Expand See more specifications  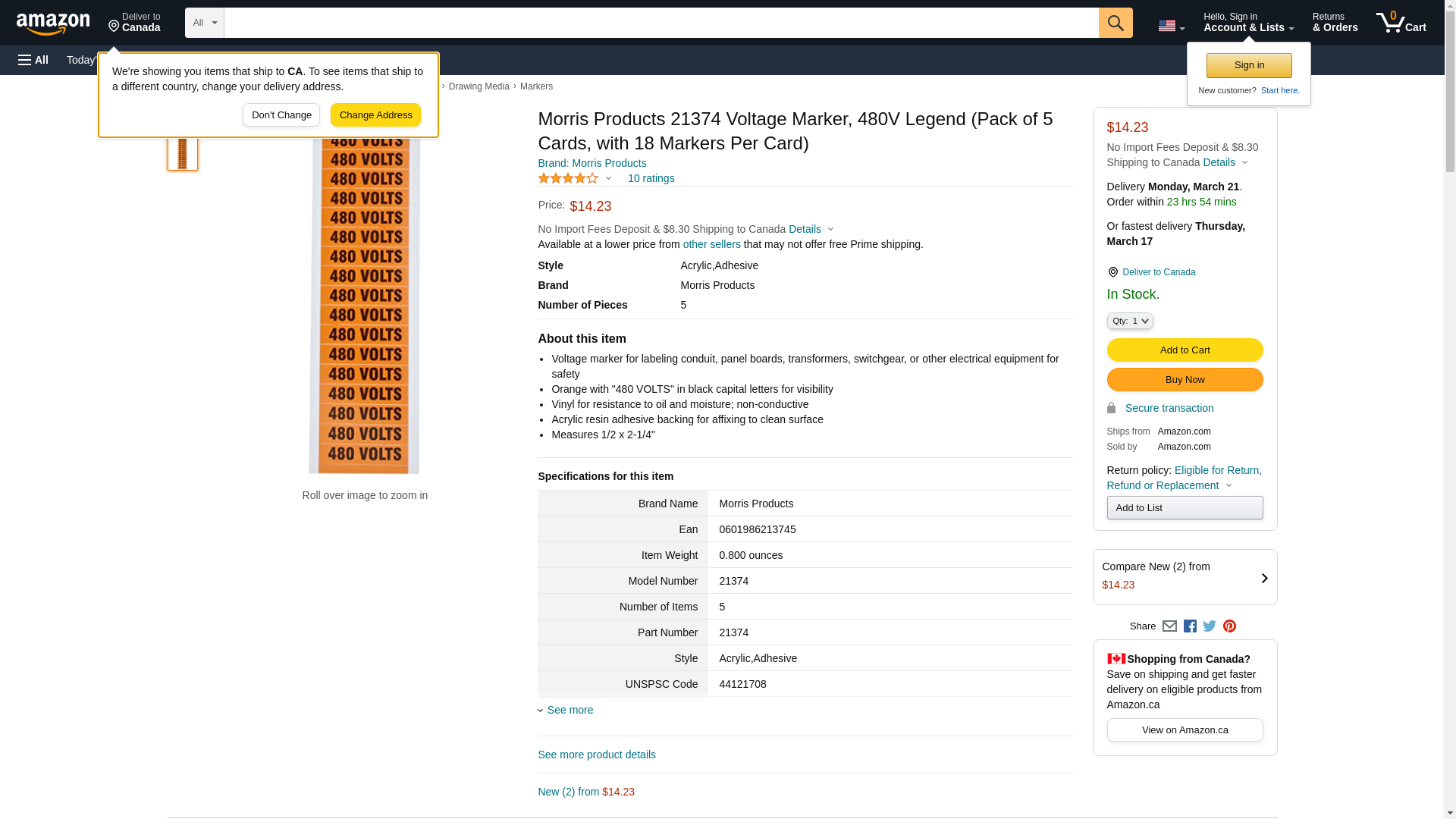569,710
